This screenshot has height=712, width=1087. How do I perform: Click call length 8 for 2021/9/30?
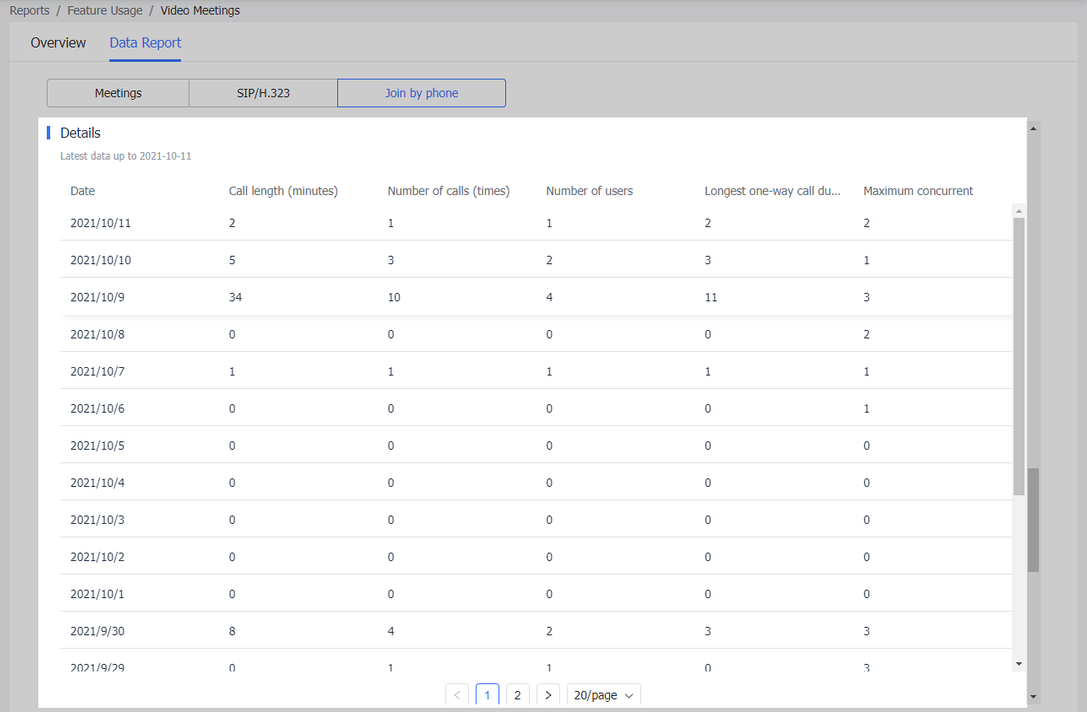pos(232,631)
